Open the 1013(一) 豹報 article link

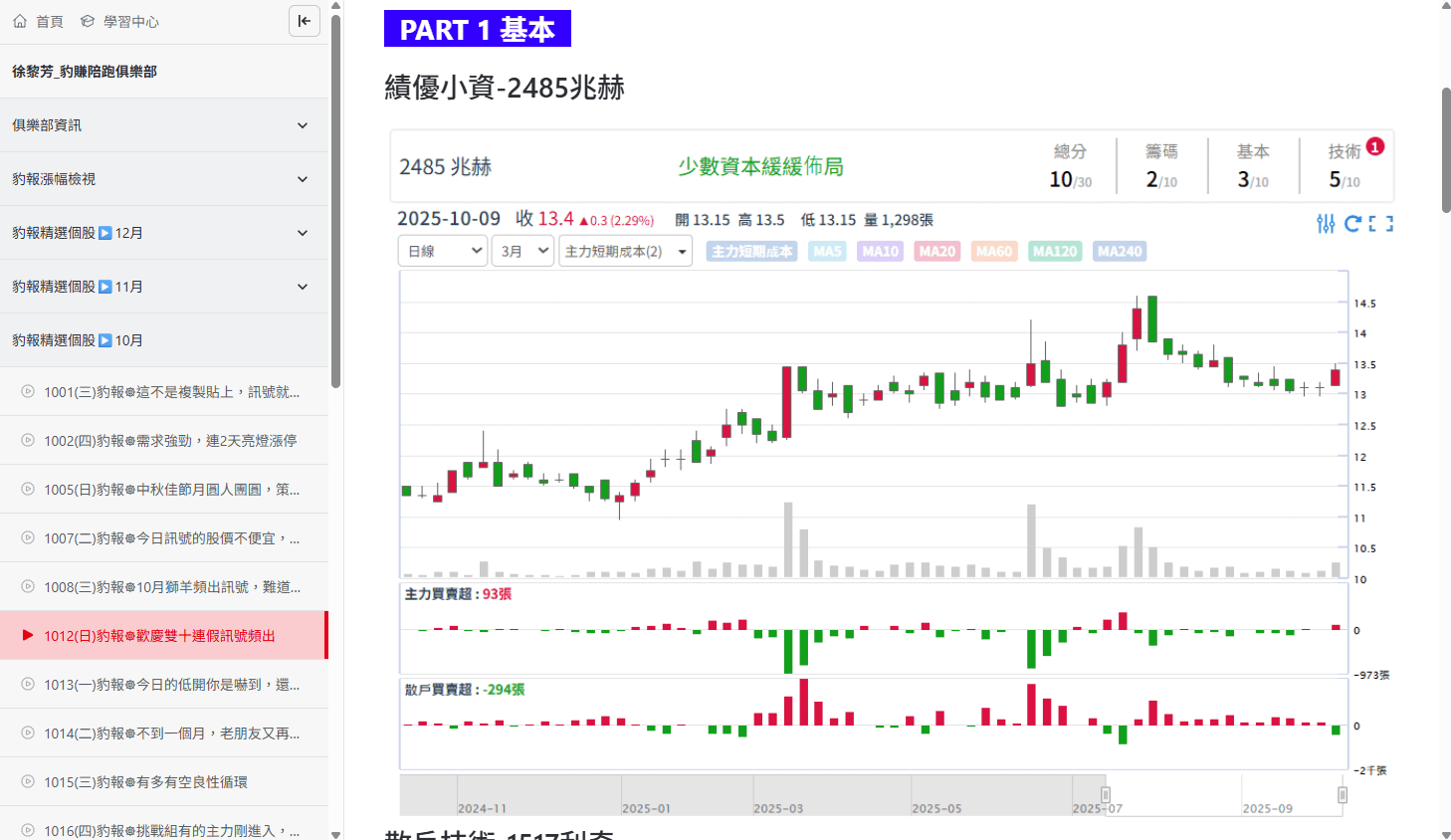[x=171, y=684]
